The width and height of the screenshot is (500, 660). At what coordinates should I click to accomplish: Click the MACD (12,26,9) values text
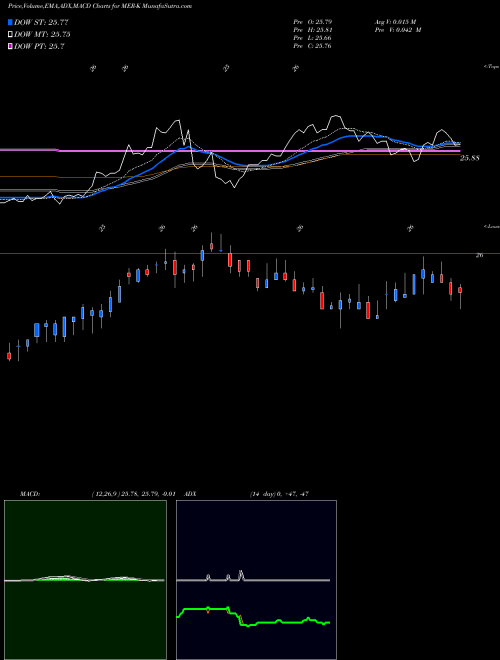click(x=133, y=494)
